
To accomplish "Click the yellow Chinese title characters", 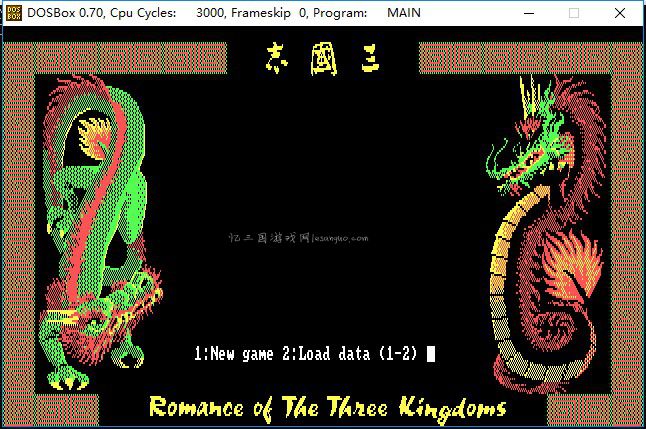I will [x=322, y=59].
